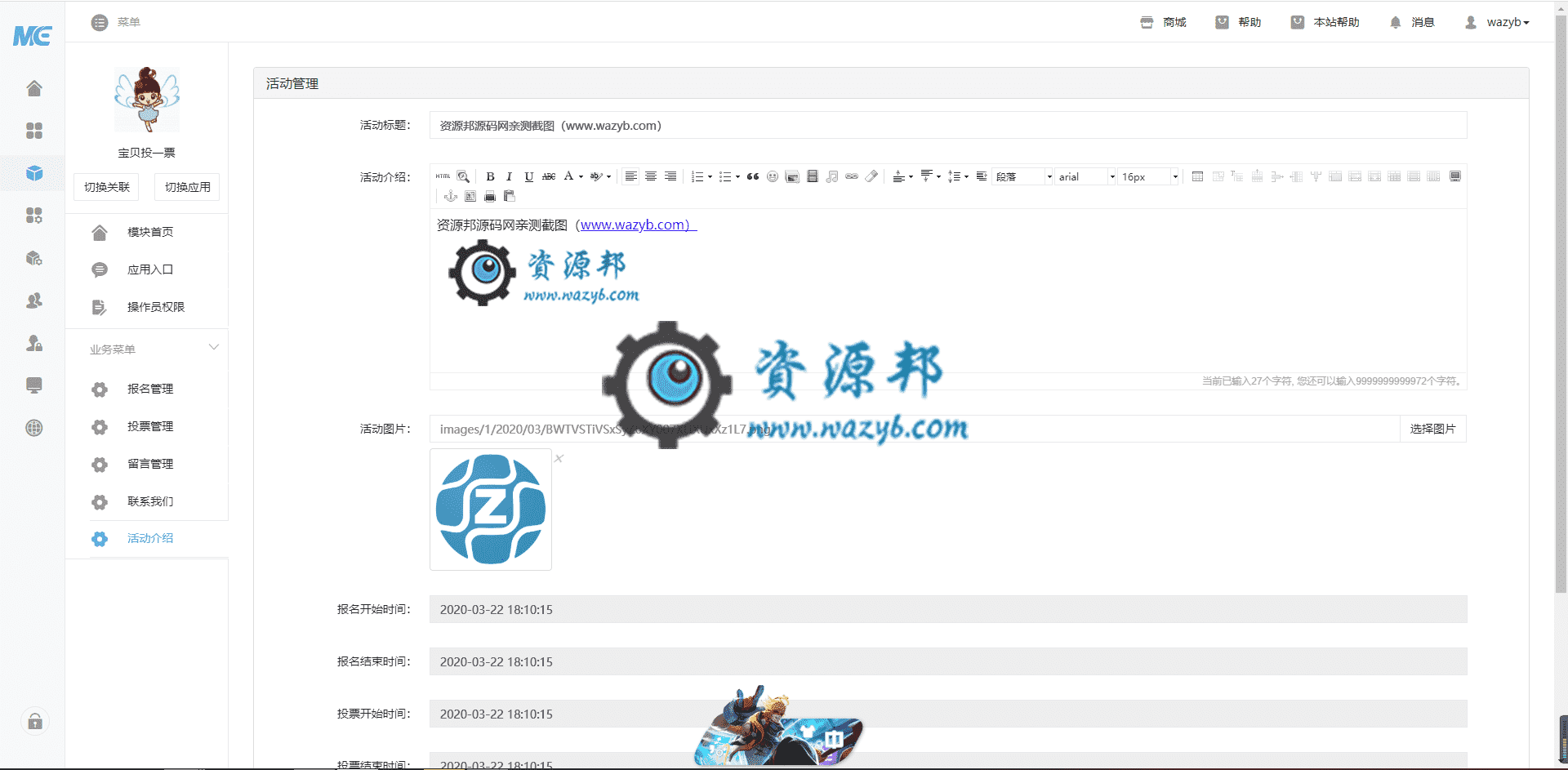Open ordered list style dropdown
1568x770 pixels.
click(710, 176)
